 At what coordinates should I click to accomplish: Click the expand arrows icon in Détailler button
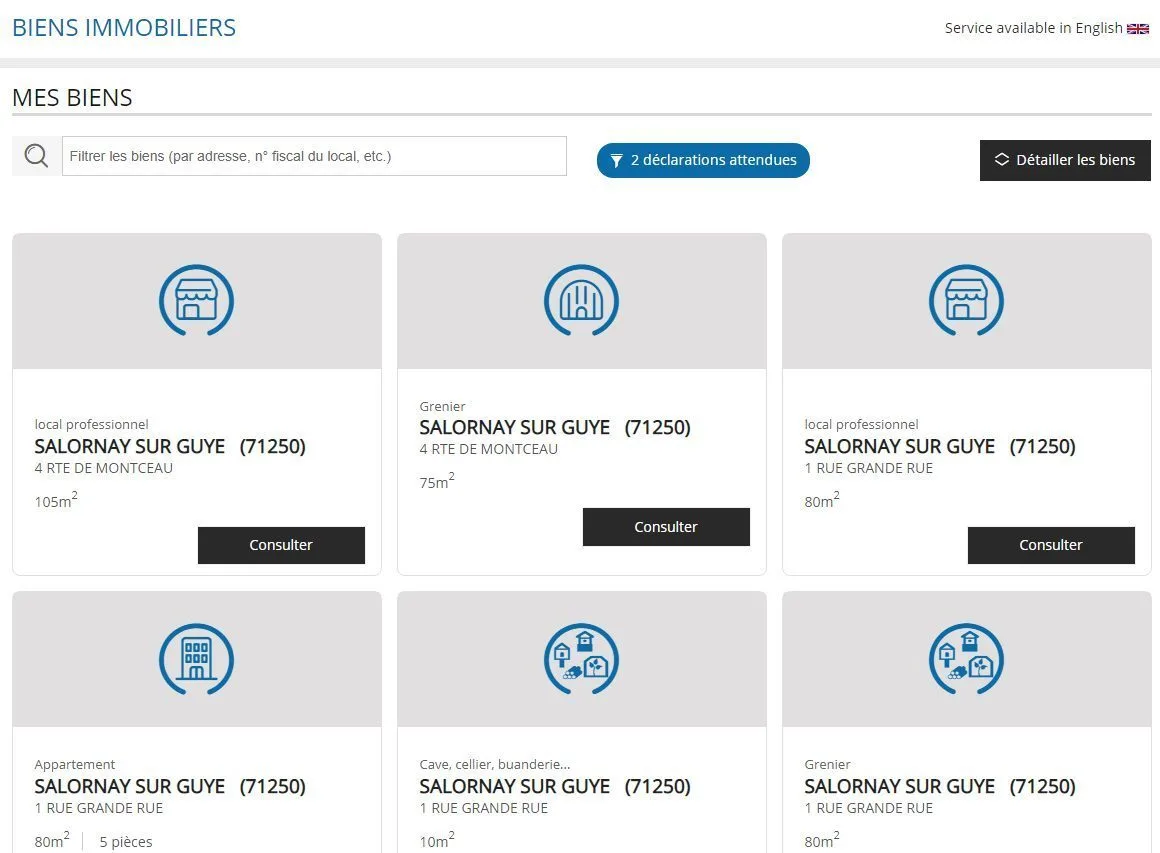point(1001,160)
